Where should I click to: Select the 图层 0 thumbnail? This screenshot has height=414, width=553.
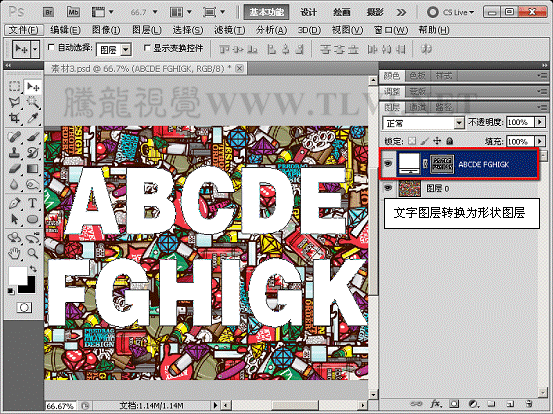(x=409, y=188)
